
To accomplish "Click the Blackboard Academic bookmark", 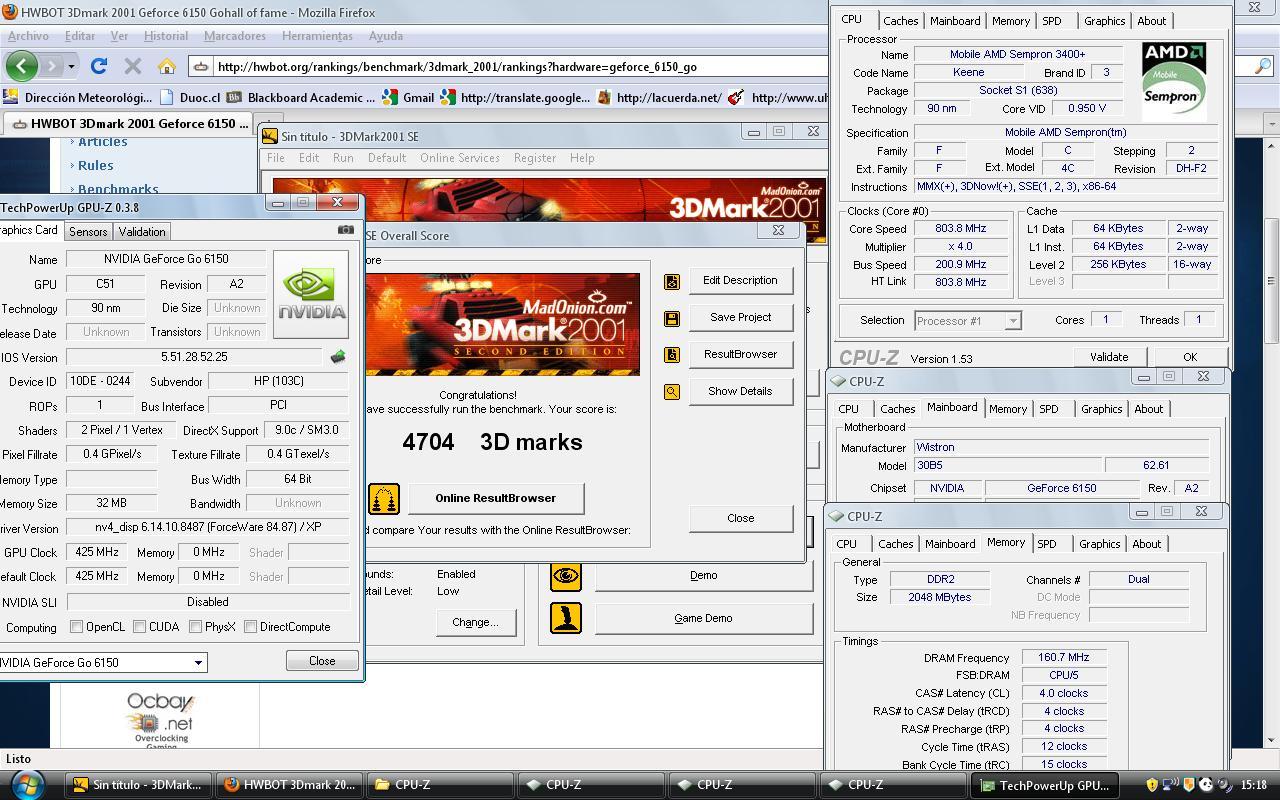I will 302,97.
